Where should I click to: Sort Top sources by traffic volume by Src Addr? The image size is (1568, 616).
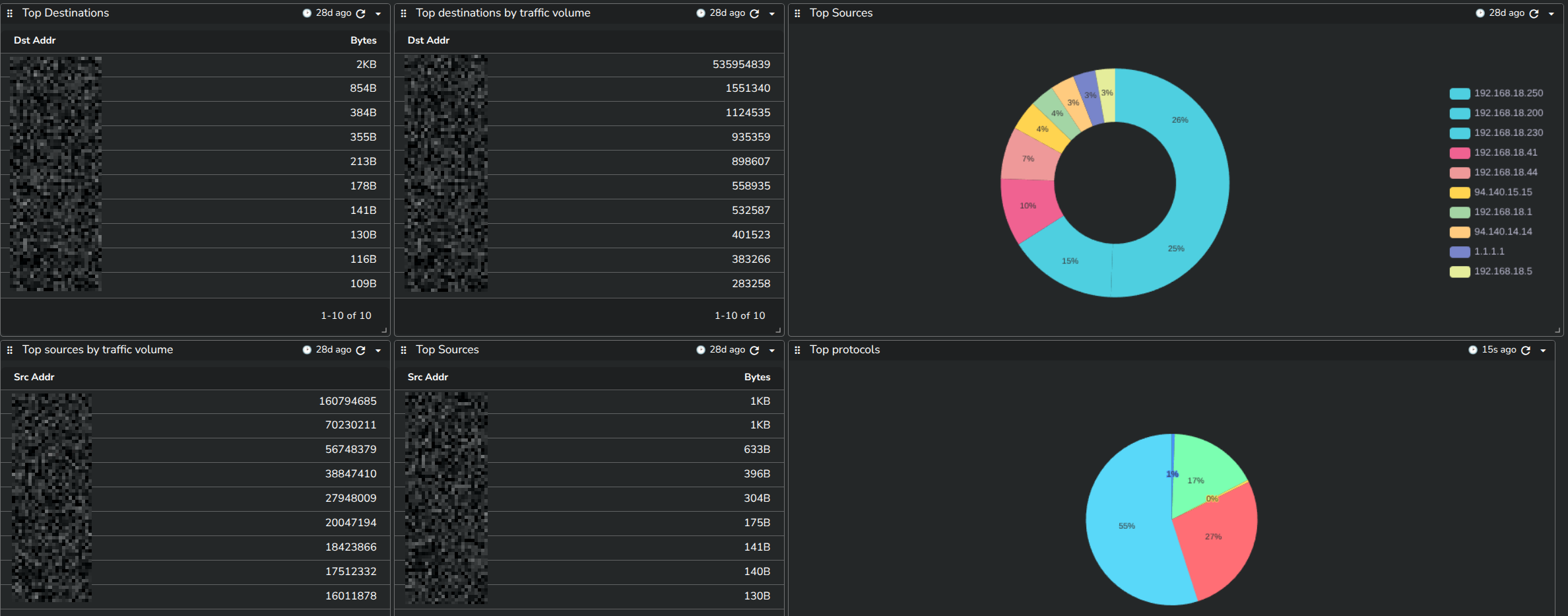[34, 377]
